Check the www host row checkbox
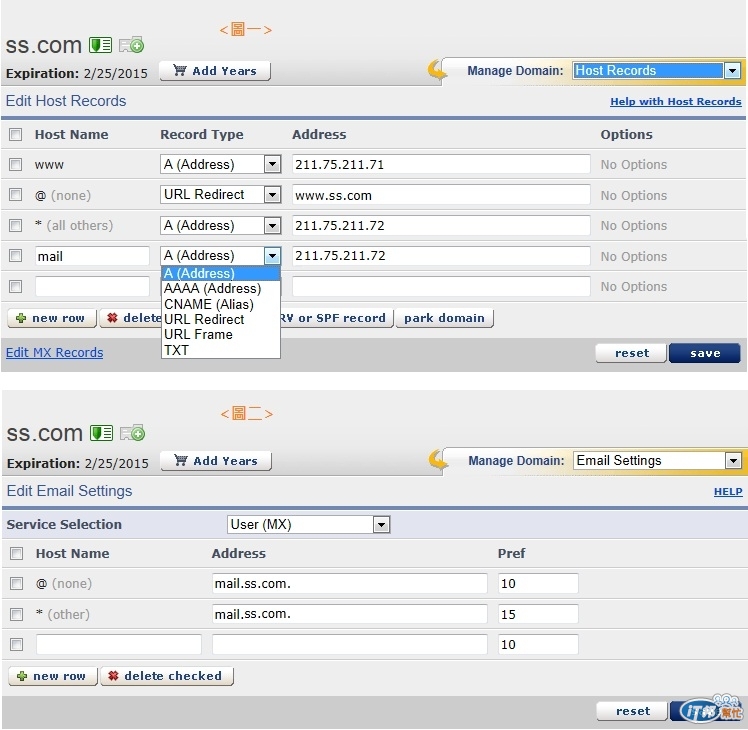The width and height of the screenshot is (748, 730). [x=16, y=165]
